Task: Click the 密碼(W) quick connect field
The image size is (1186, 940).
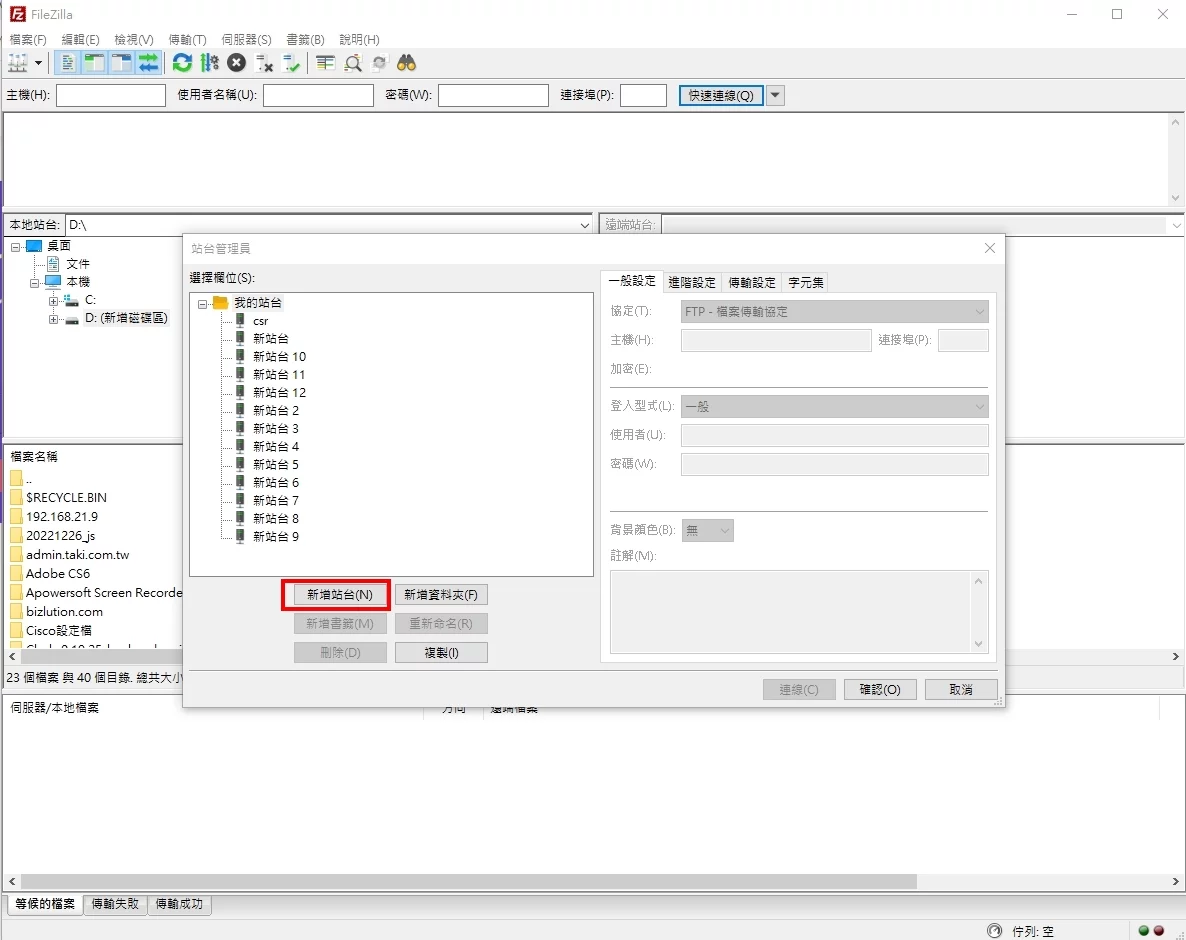Action: (493, 95)
